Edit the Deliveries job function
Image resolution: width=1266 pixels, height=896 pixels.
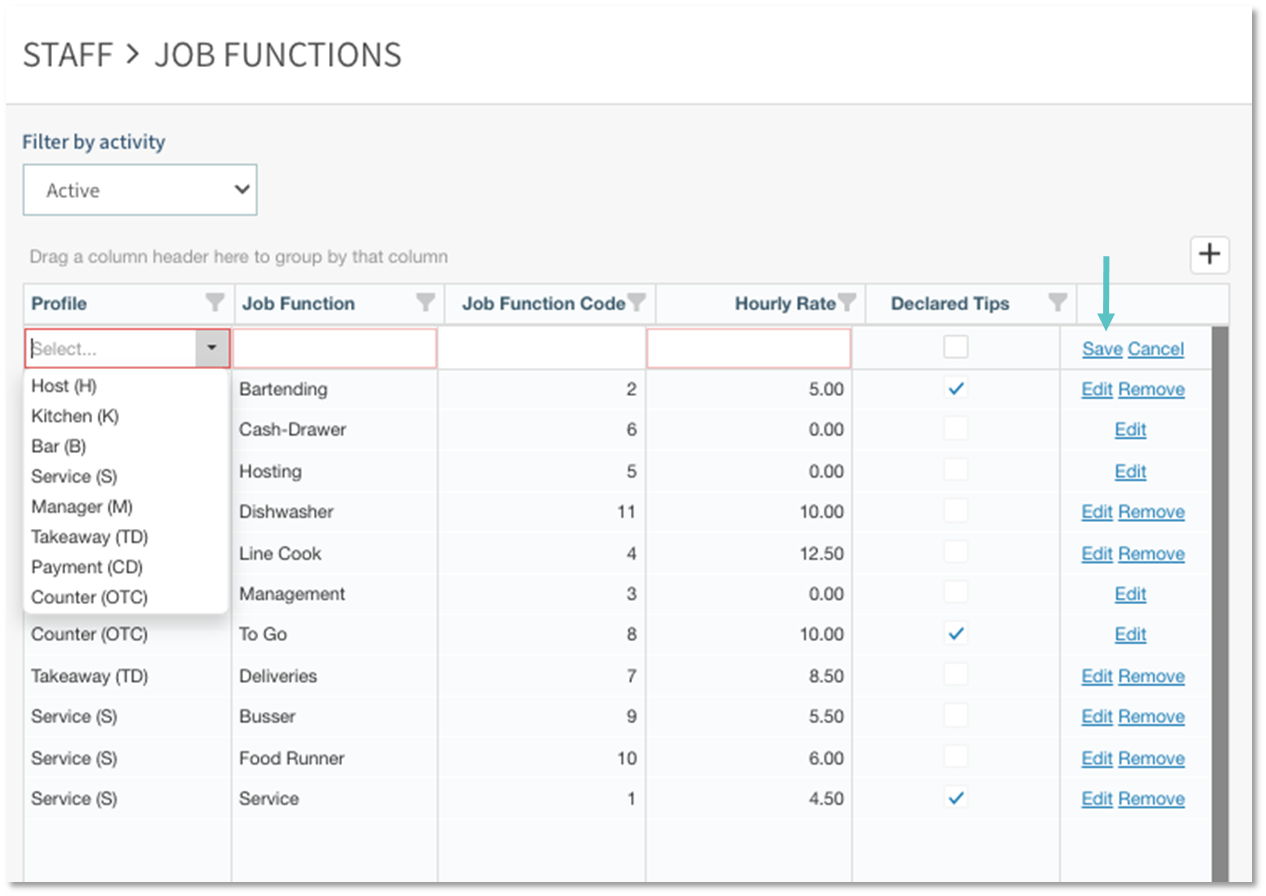click(1097, 676)
